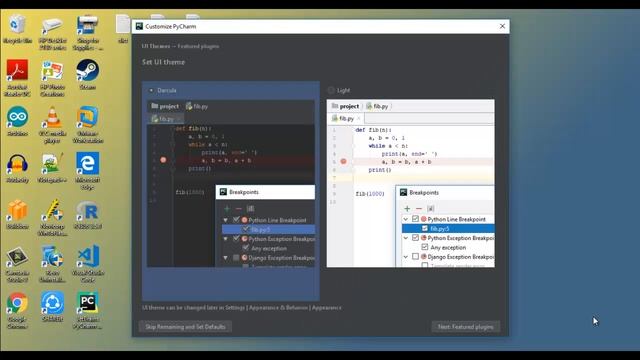
Task: Select the Arduino desktop icon
Action: click(17, 121)
